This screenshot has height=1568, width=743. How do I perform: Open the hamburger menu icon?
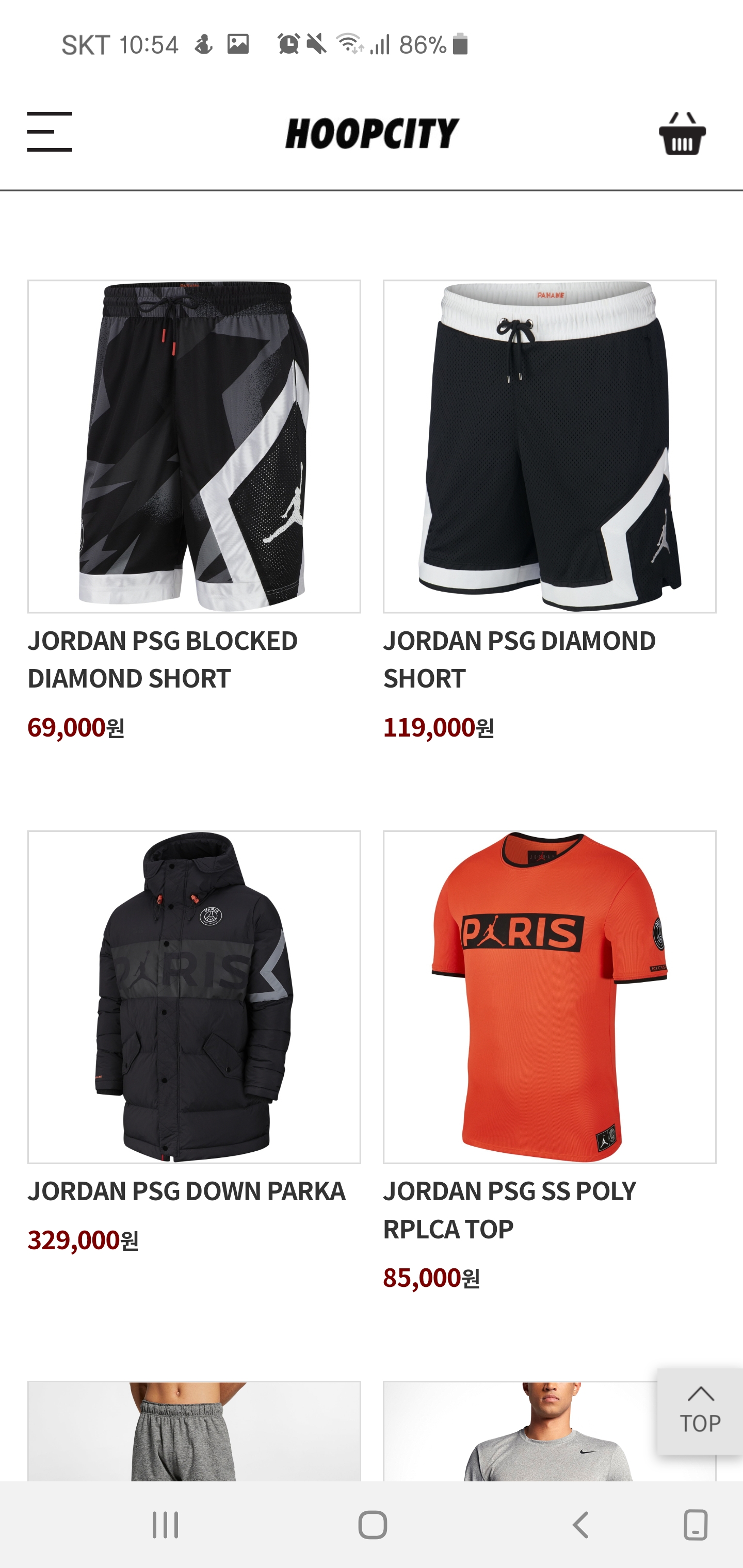(50, 132)
